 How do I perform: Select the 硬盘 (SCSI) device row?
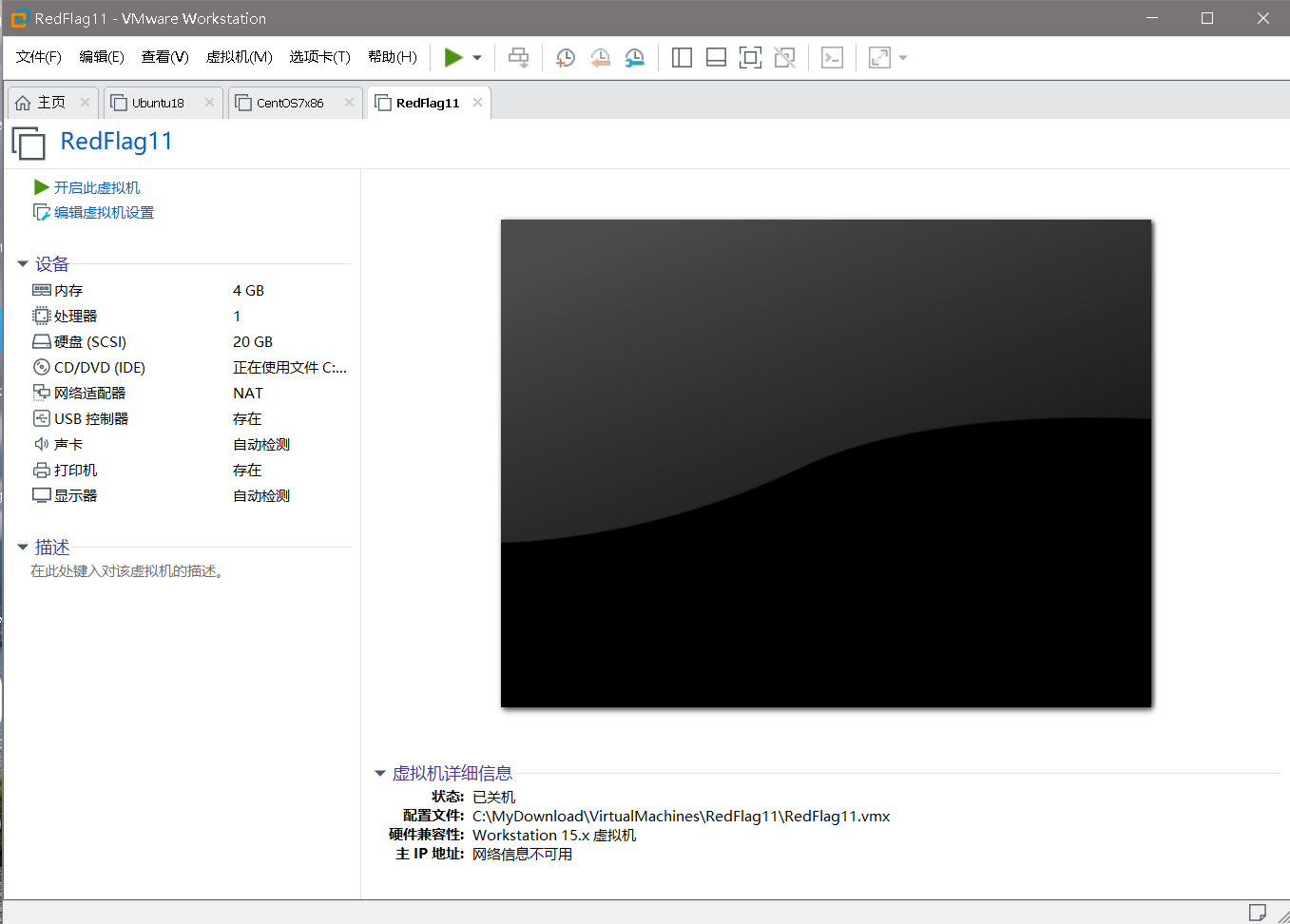(190, 342)
